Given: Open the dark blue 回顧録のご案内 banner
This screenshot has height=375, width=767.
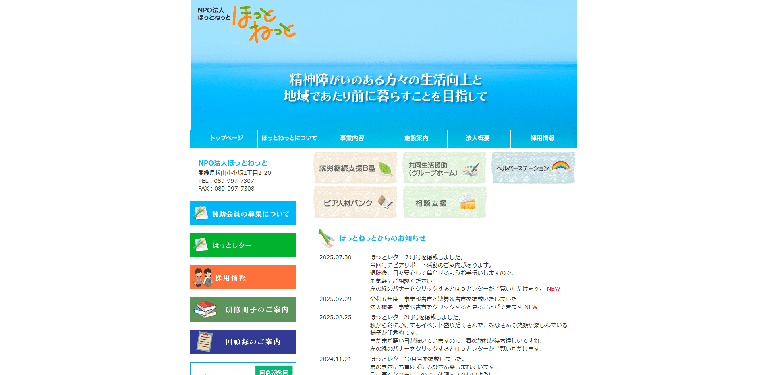Looking at the screenshot, I should click(x=243, y=342).
